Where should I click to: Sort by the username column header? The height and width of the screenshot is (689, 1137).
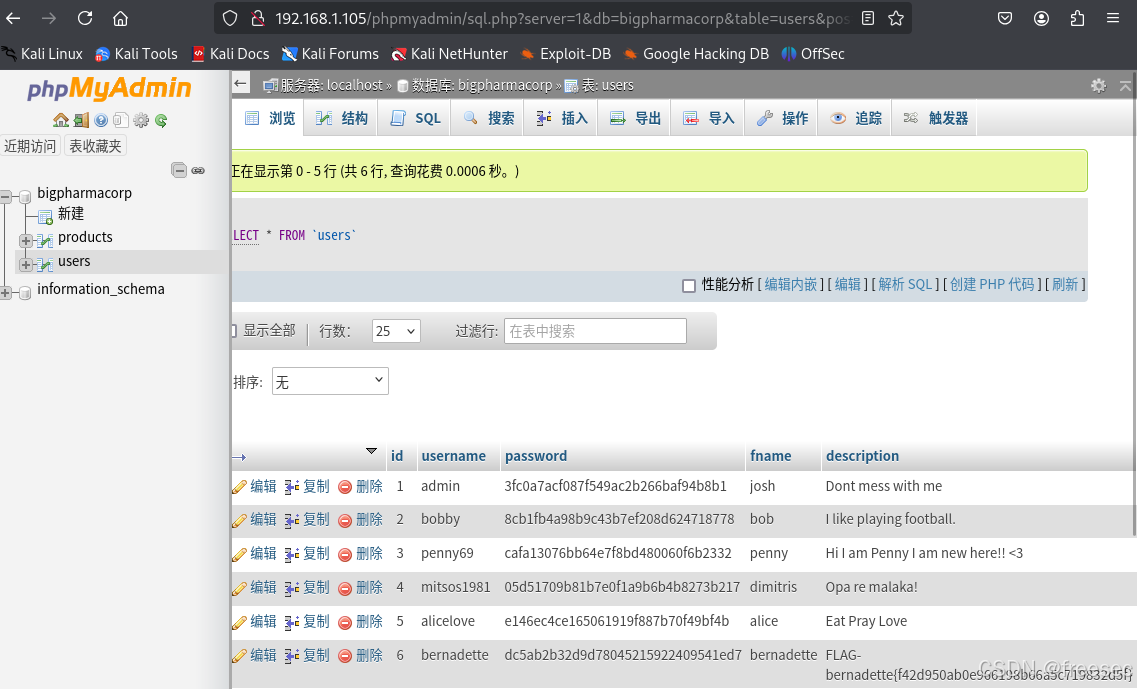453,456
